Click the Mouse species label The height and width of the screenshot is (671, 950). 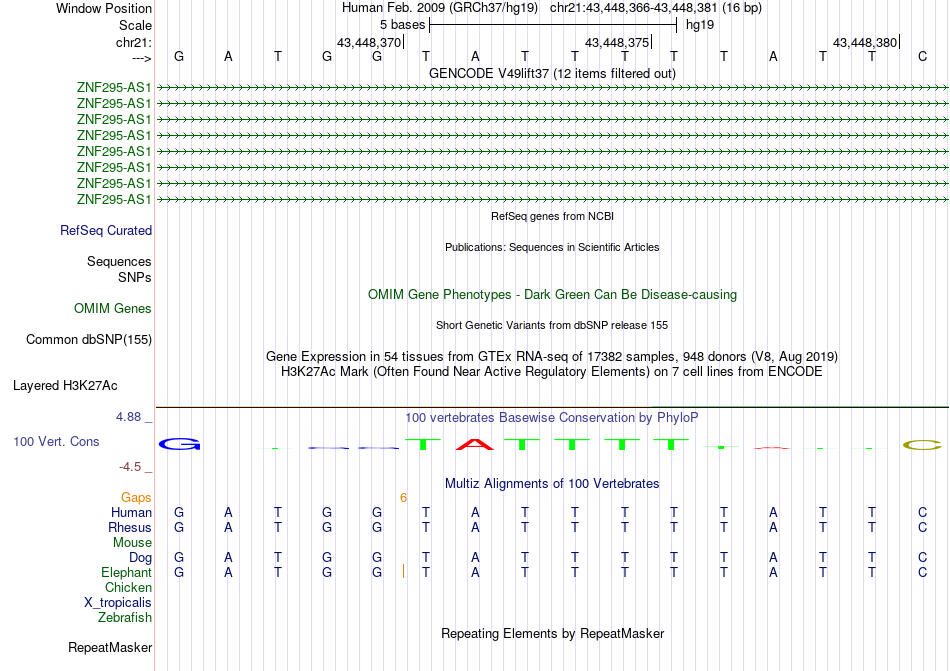(x=132, y=543)
